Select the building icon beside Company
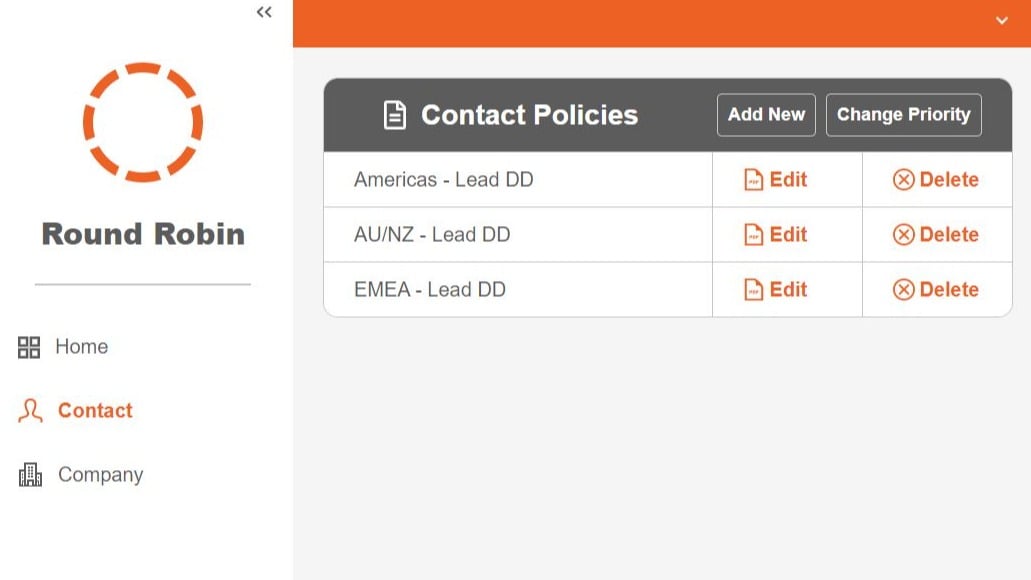The width and height of the screenshot is (1031, 580). [x=29, y=474]
